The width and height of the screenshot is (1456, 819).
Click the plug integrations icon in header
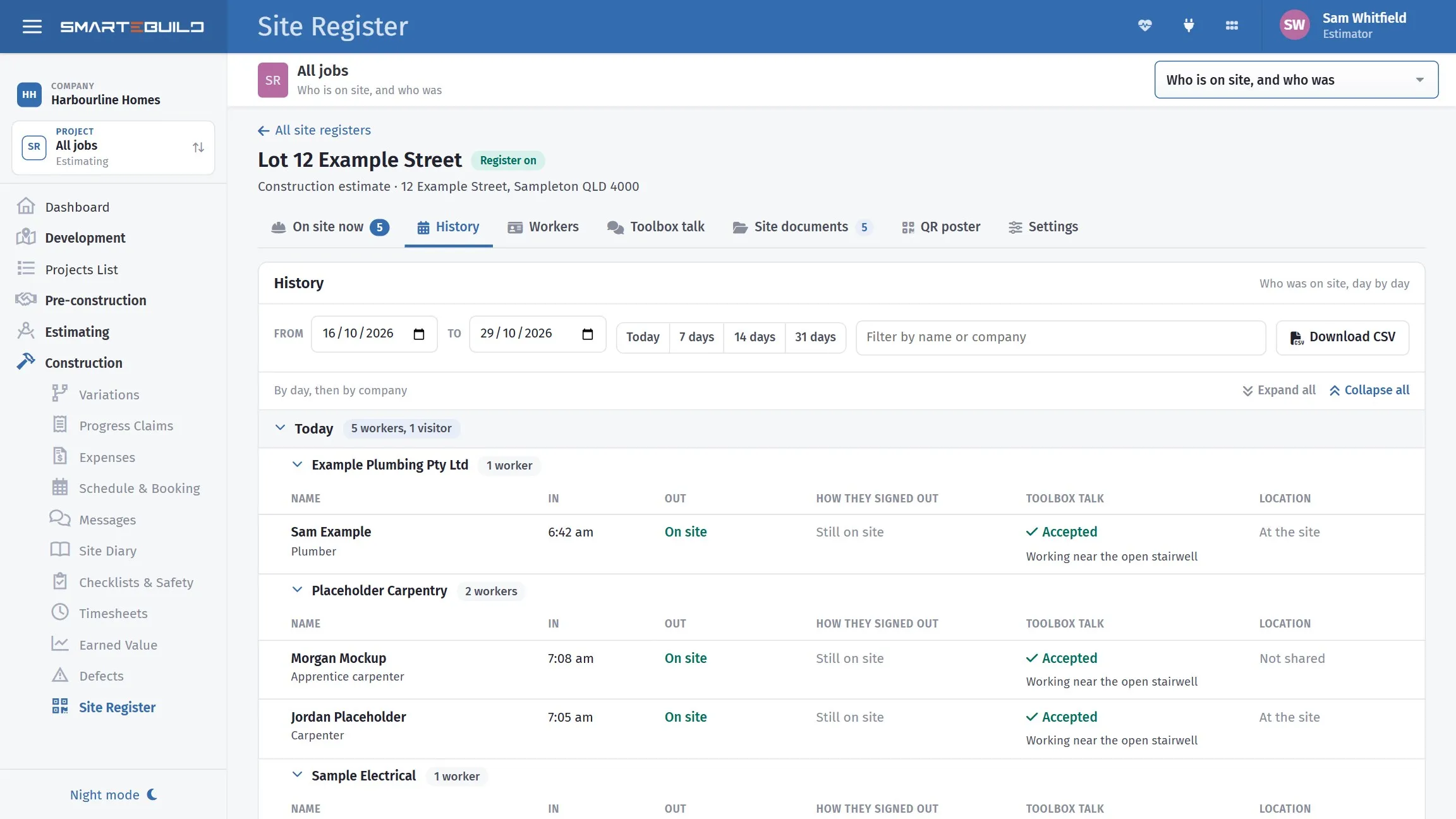click(x=1189, y=26)
